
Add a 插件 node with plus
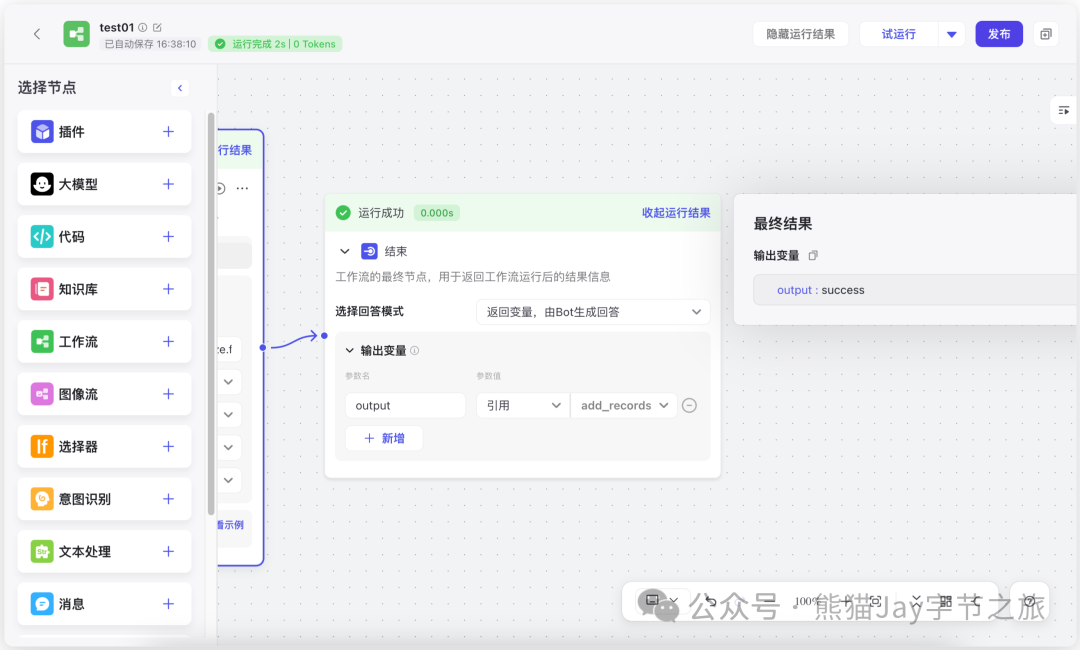point(168,132)
